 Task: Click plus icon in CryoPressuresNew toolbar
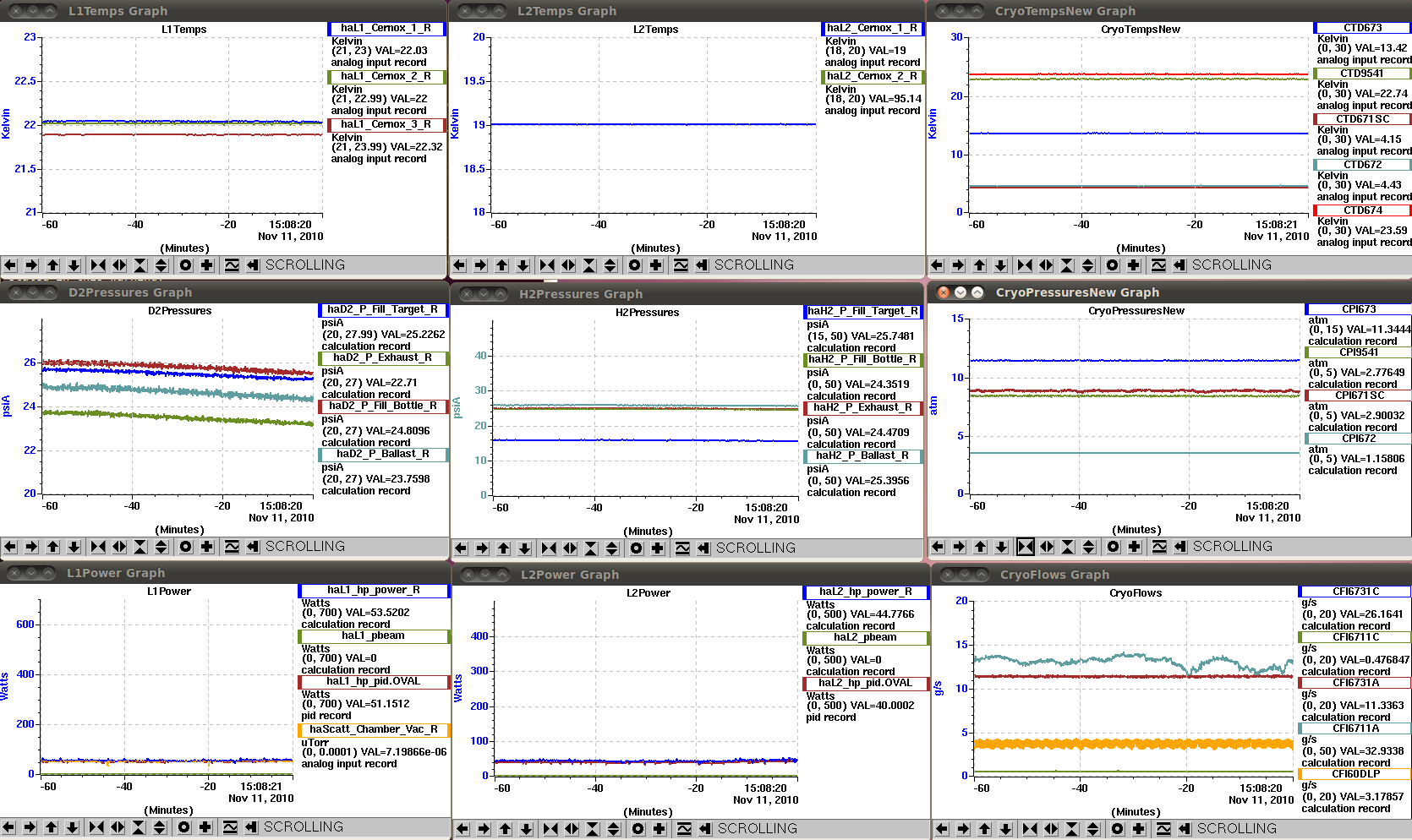click(x=1135, y=547)
